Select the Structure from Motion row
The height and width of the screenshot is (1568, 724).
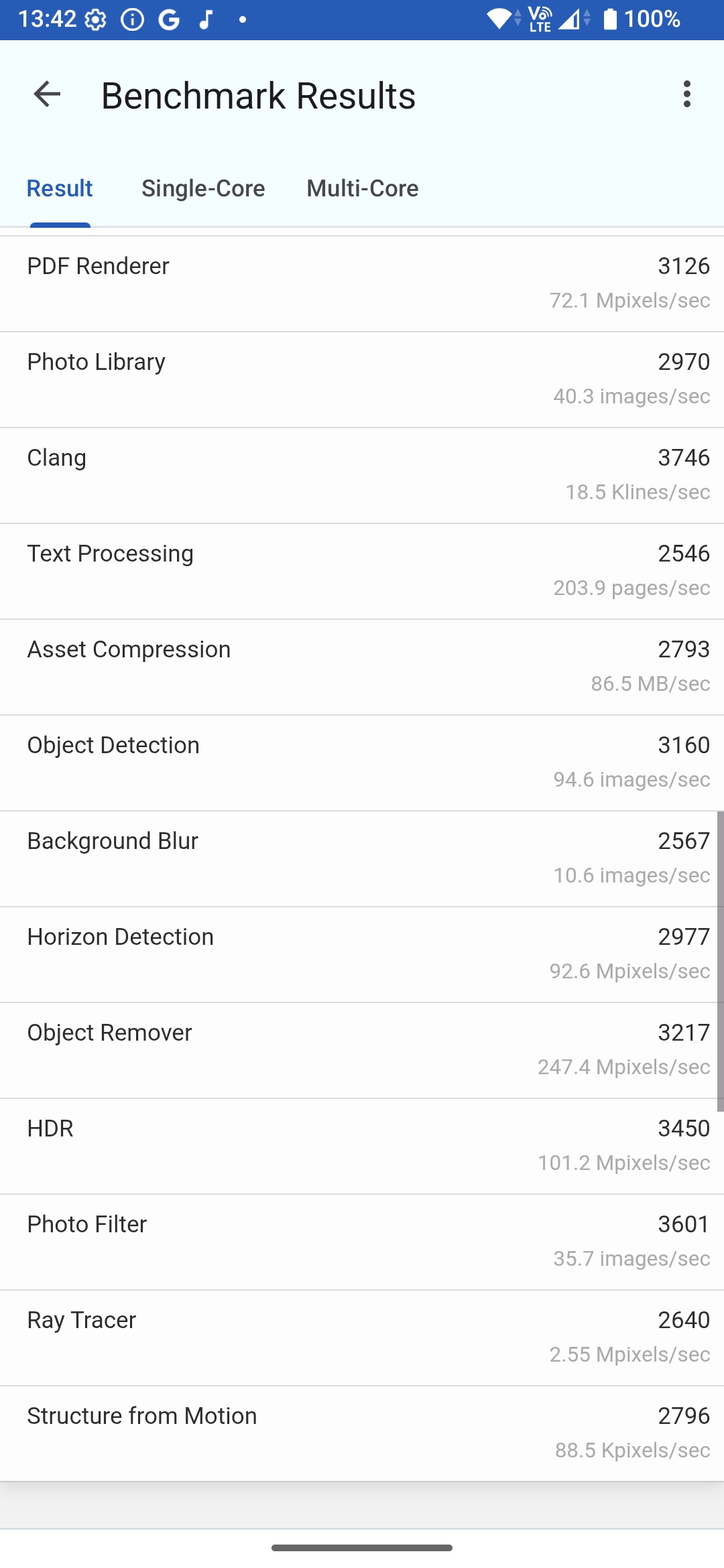[x=362, y=1433]
